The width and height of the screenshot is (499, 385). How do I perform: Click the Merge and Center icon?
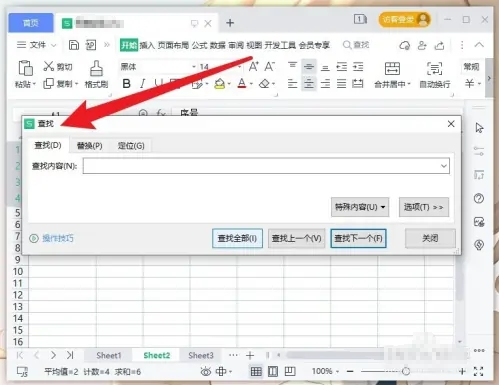click(x=392, y=69)
